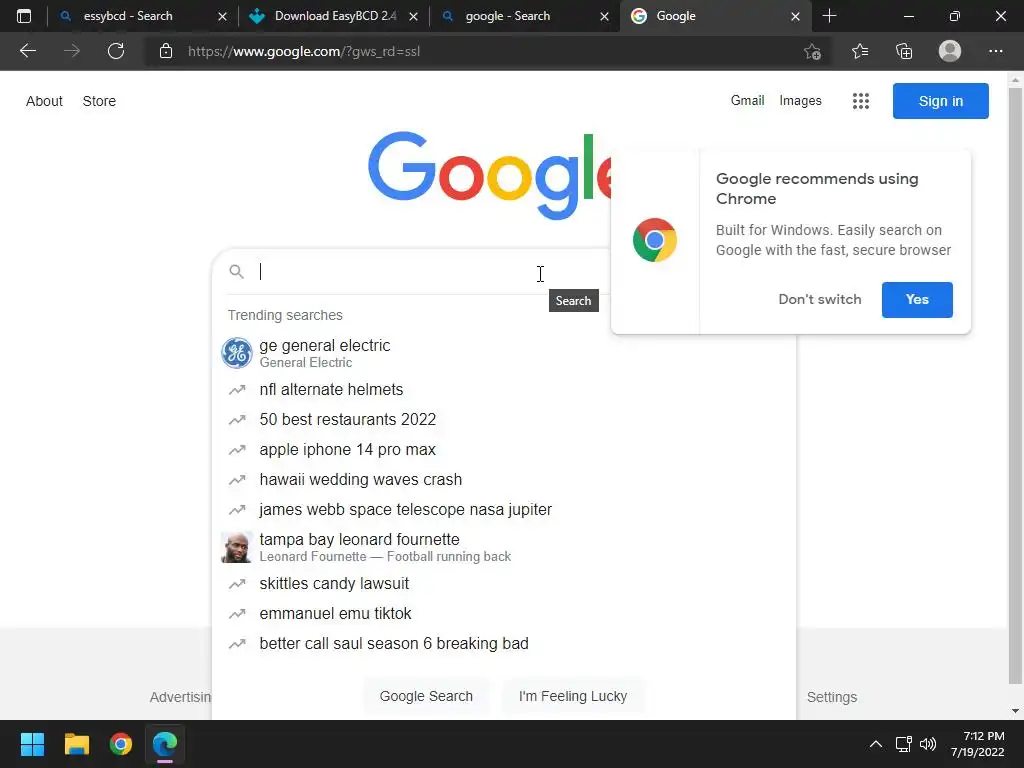Click the scrollbar down arrow

coord(1015,711)
